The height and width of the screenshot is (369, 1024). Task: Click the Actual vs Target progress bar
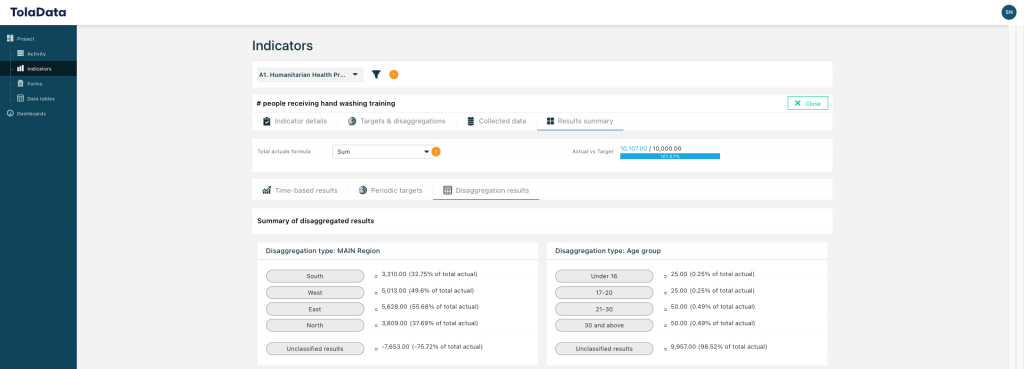(x=670, y=156)
